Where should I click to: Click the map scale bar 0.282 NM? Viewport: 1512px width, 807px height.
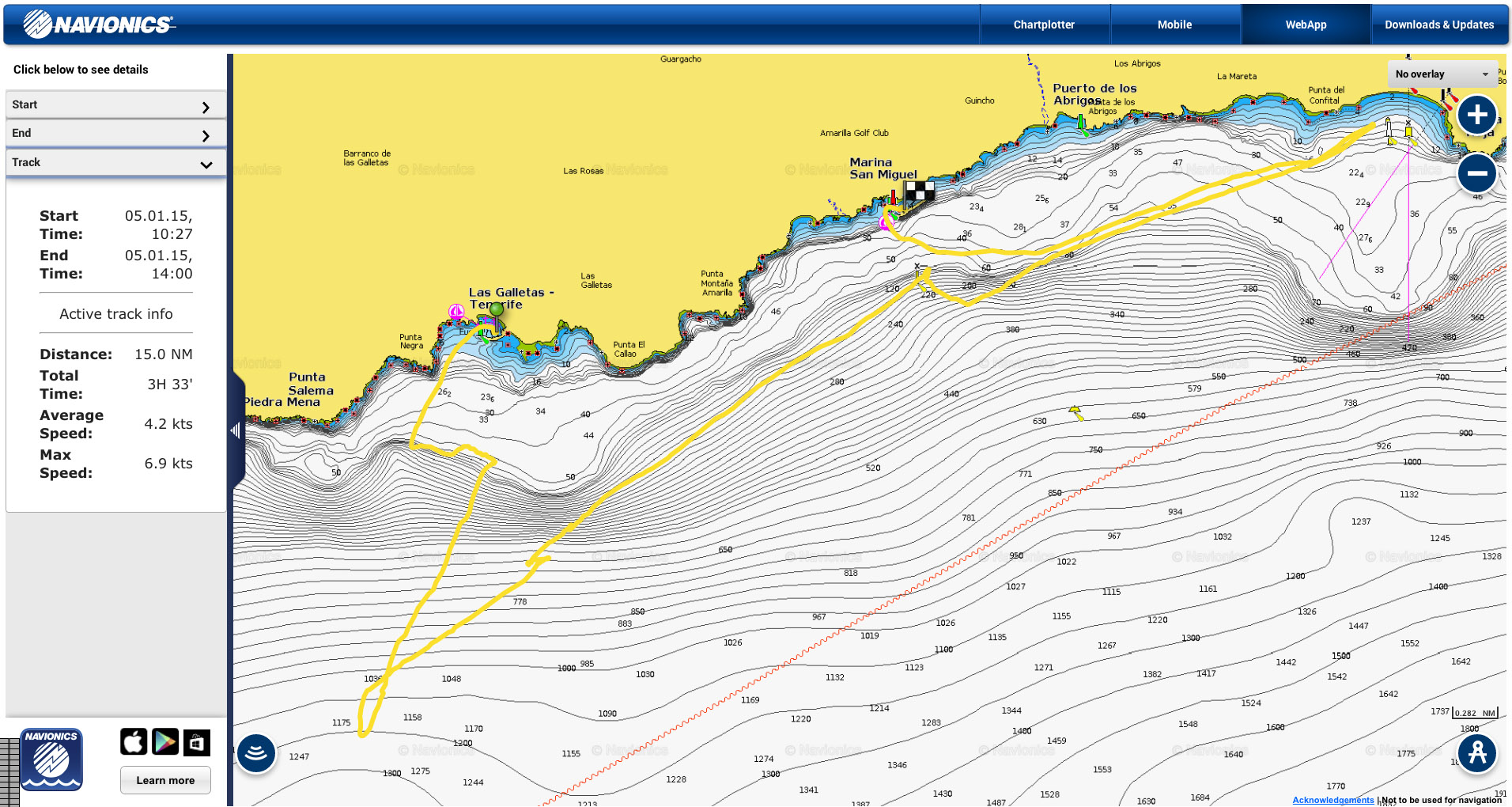click(x=1476, y=713)
